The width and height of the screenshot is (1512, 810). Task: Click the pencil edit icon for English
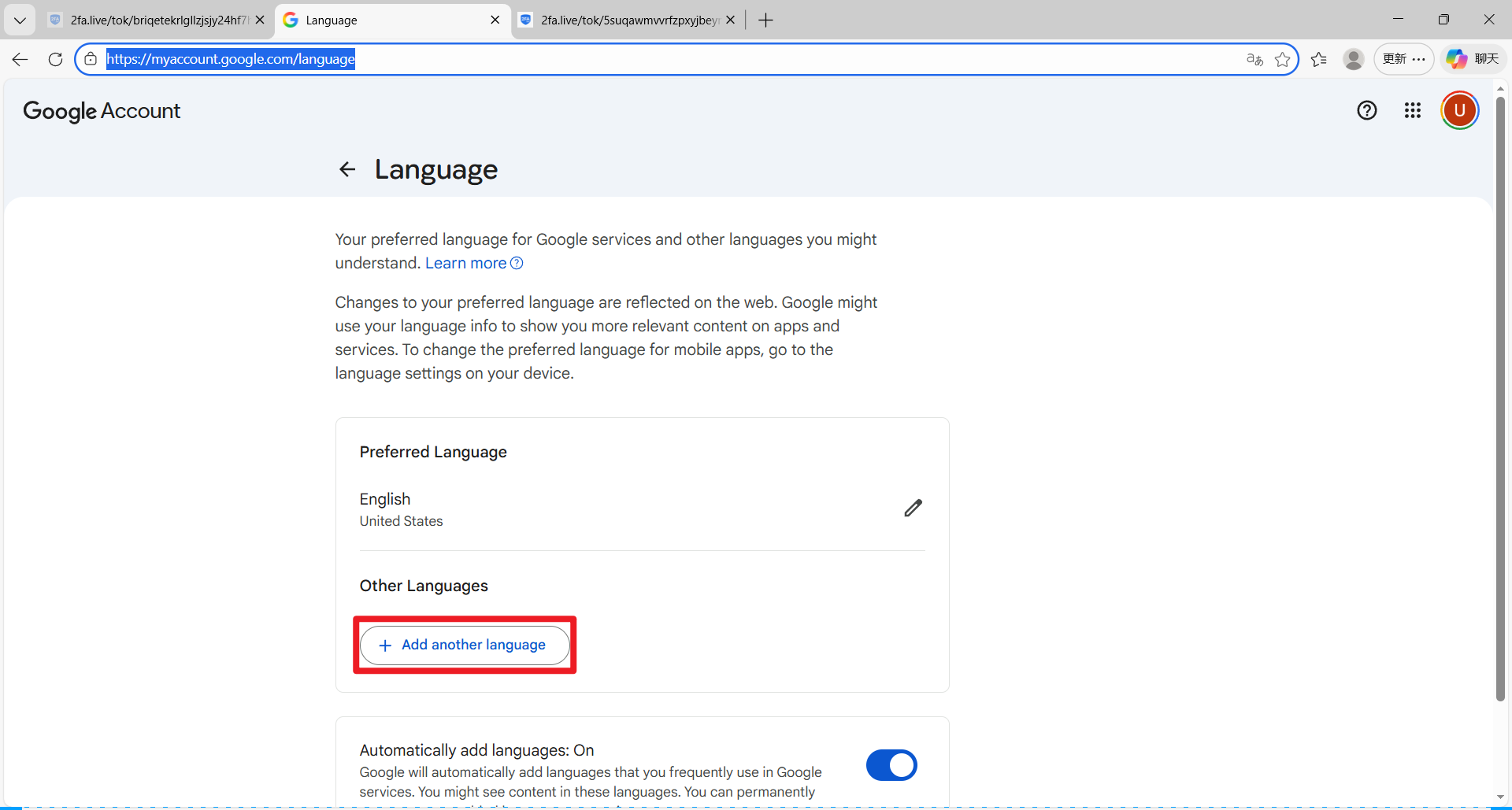point(913,509)
